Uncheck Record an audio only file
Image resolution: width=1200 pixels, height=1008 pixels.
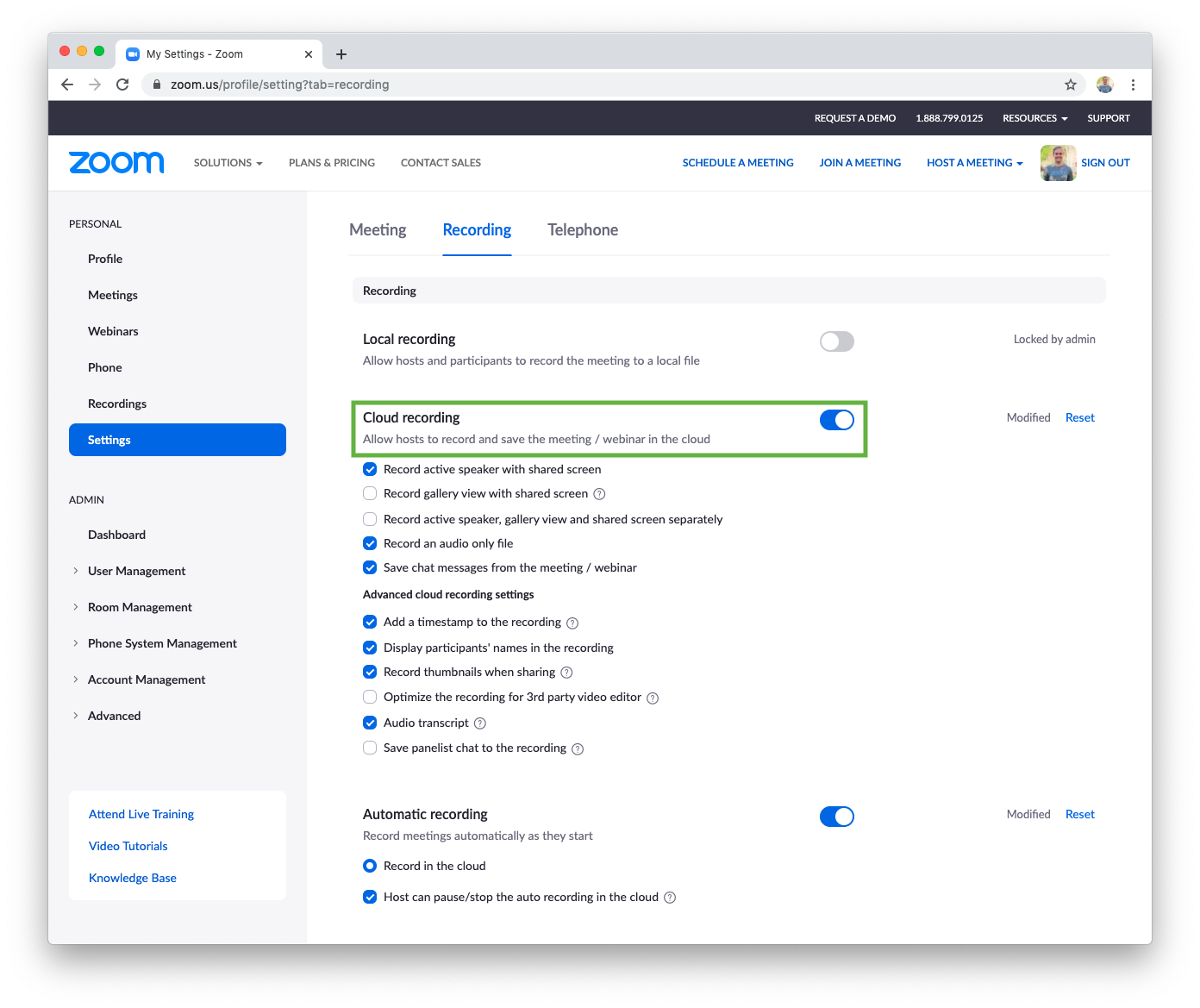pos(370,543)
